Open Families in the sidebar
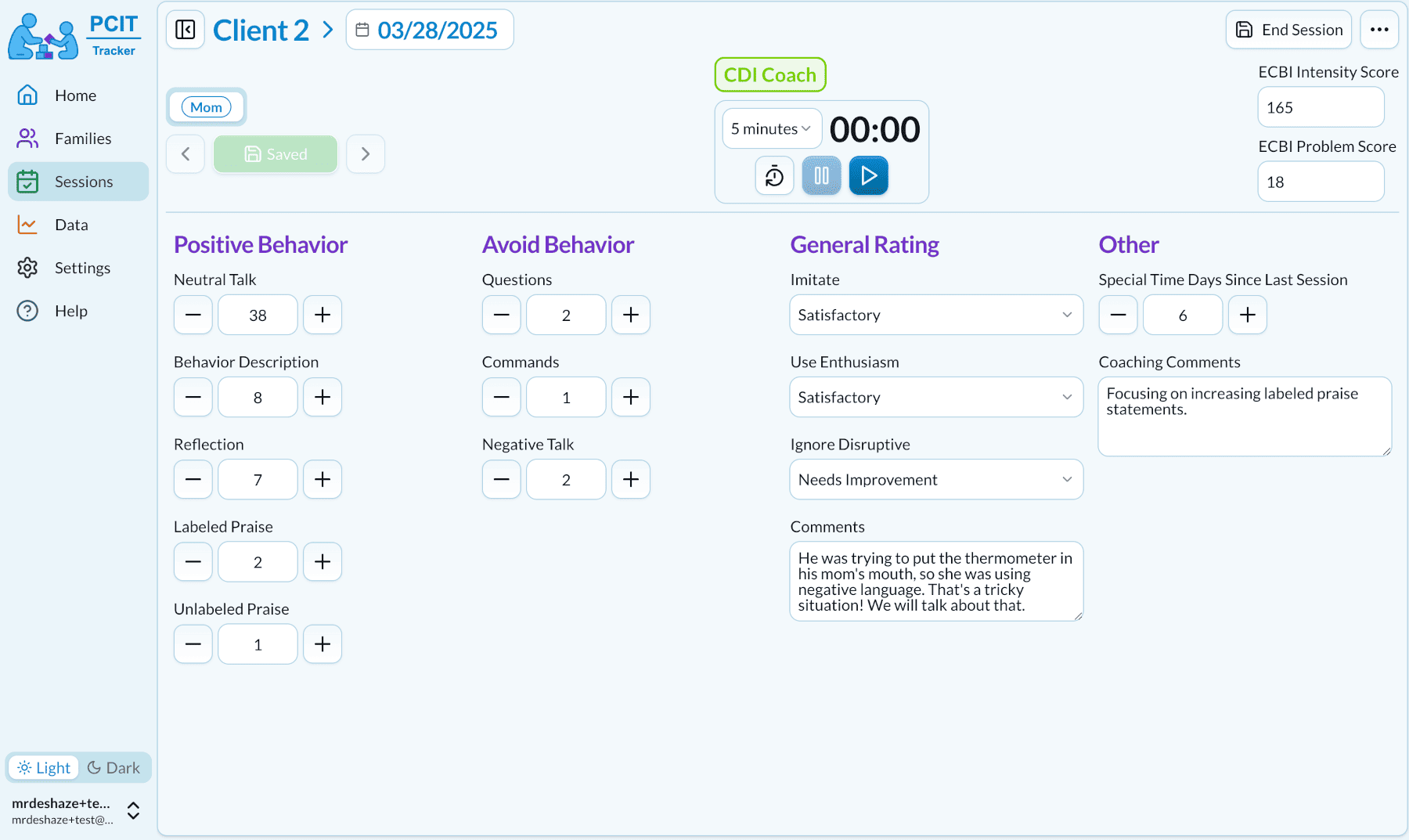1409x840 pixels. tap(82, 139)
